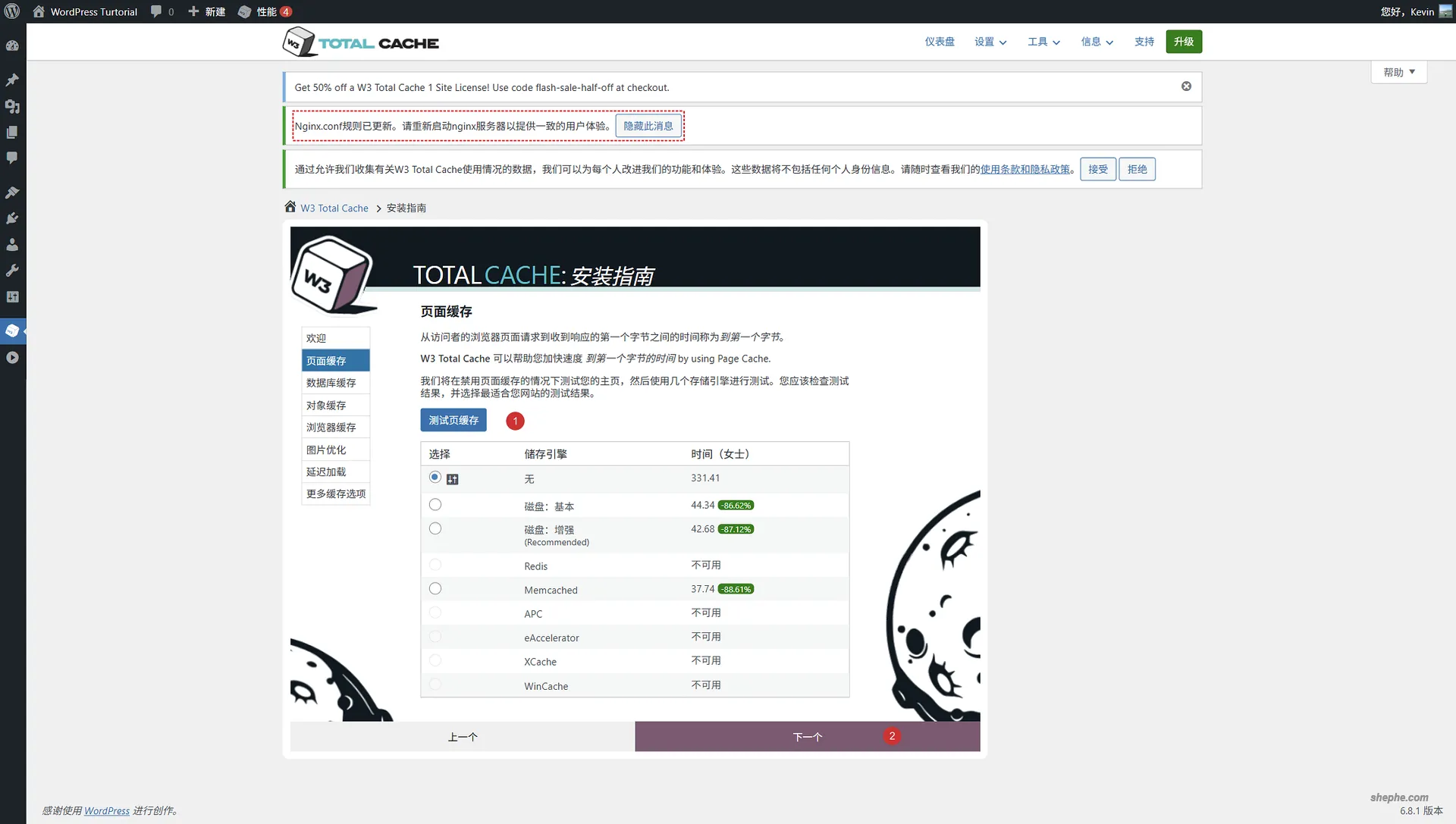The width and height of the screenshot is (1456, 824).
Task: Expand the 设置 dropdown in top navigation
Action: point(990,42)
